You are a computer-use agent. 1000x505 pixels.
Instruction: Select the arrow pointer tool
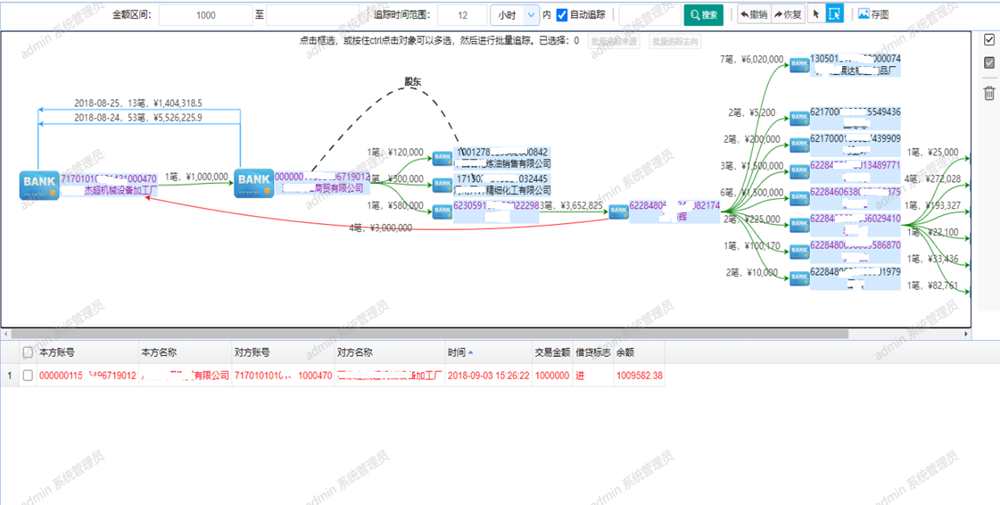tap(816, 15)
